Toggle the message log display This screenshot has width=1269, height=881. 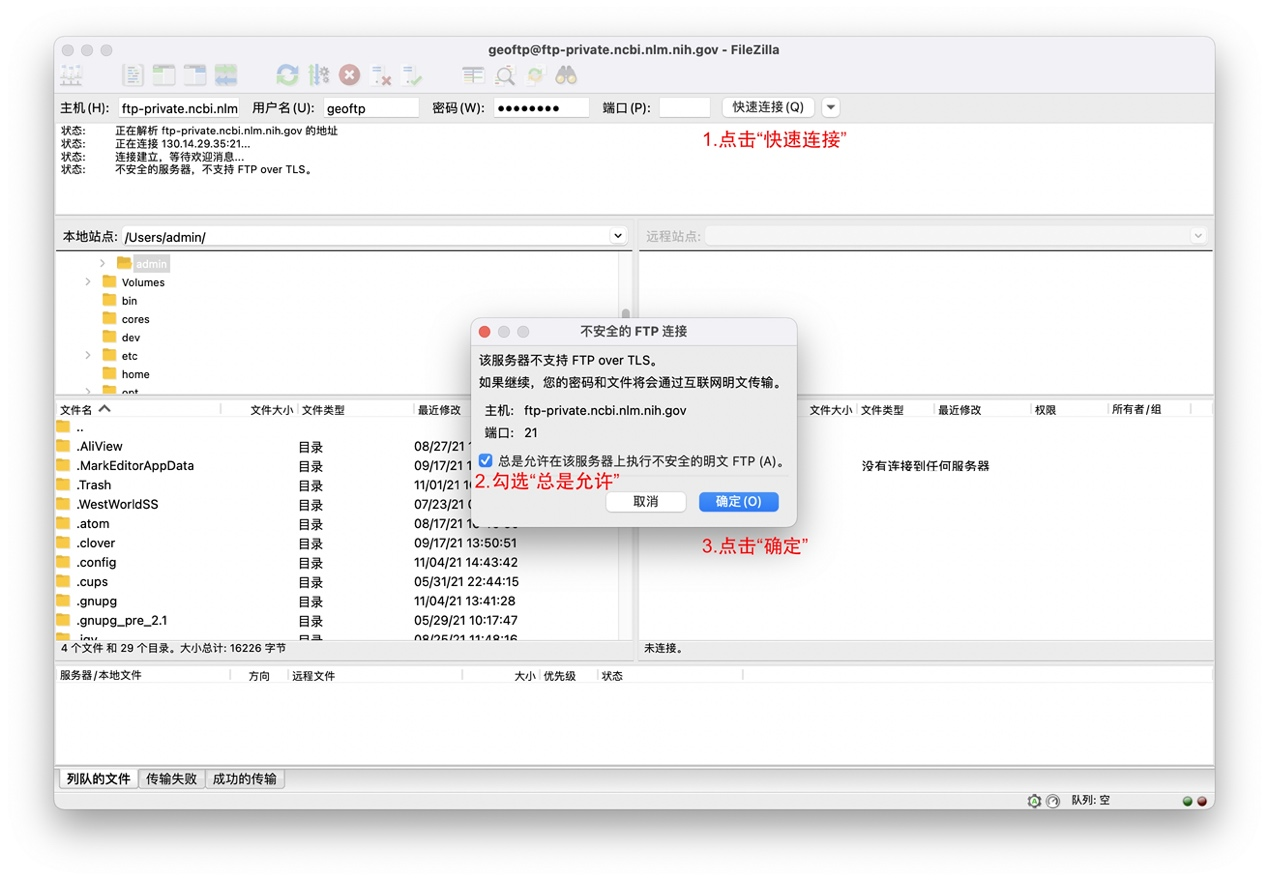tap(132, 74)
